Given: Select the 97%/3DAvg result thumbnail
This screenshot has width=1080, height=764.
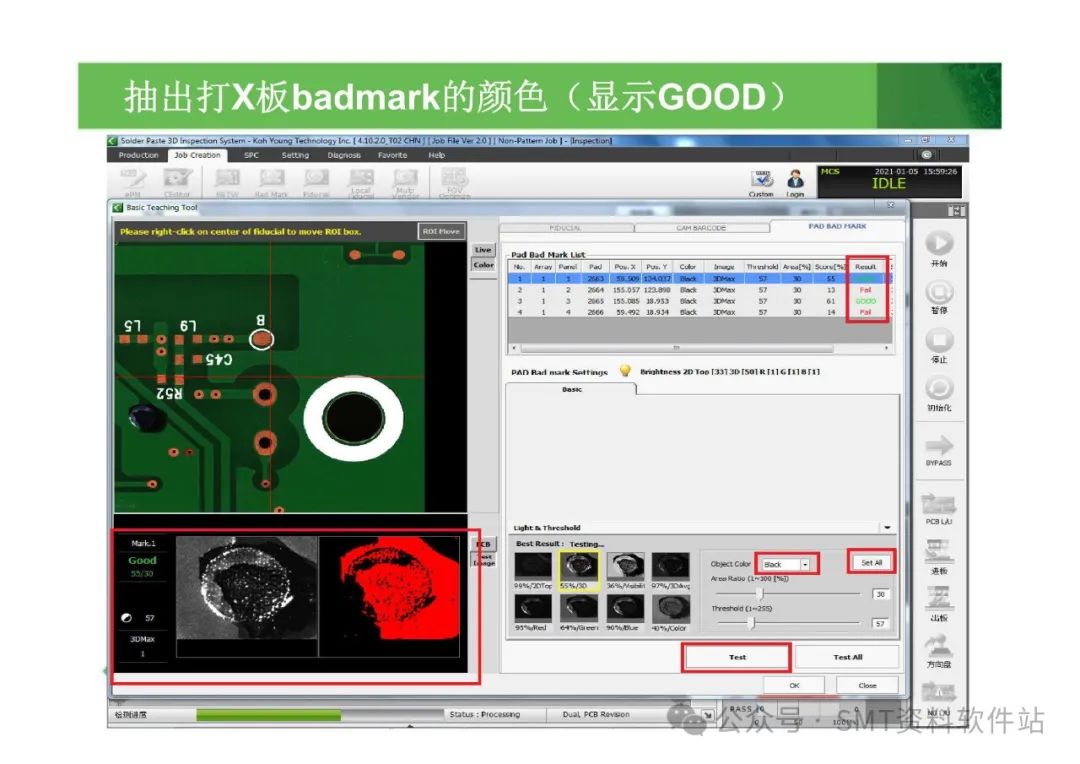Looking at the screenshot, I should 671,566.
